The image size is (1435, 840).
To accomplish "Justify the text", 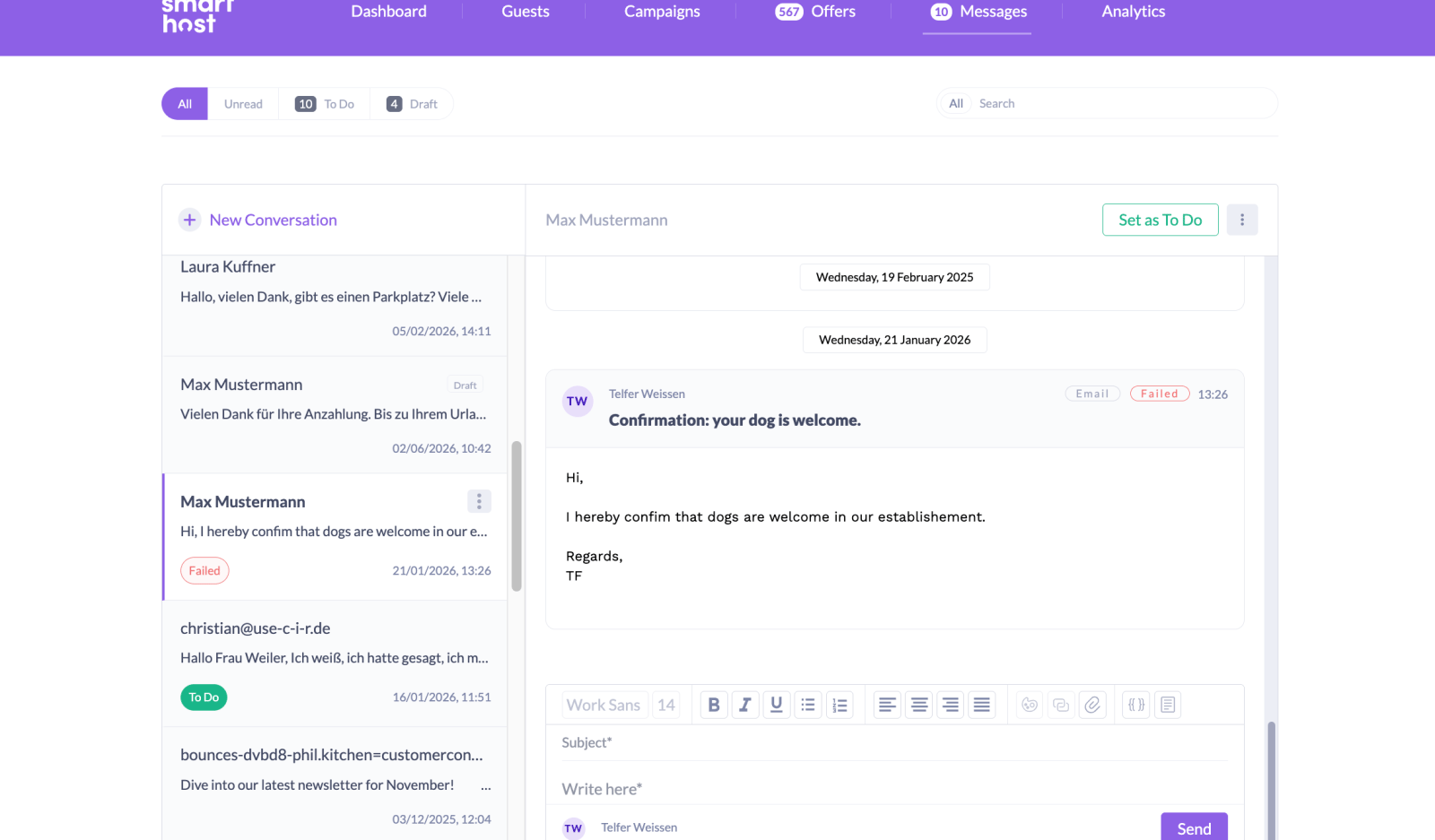I will tap(982, 705).
